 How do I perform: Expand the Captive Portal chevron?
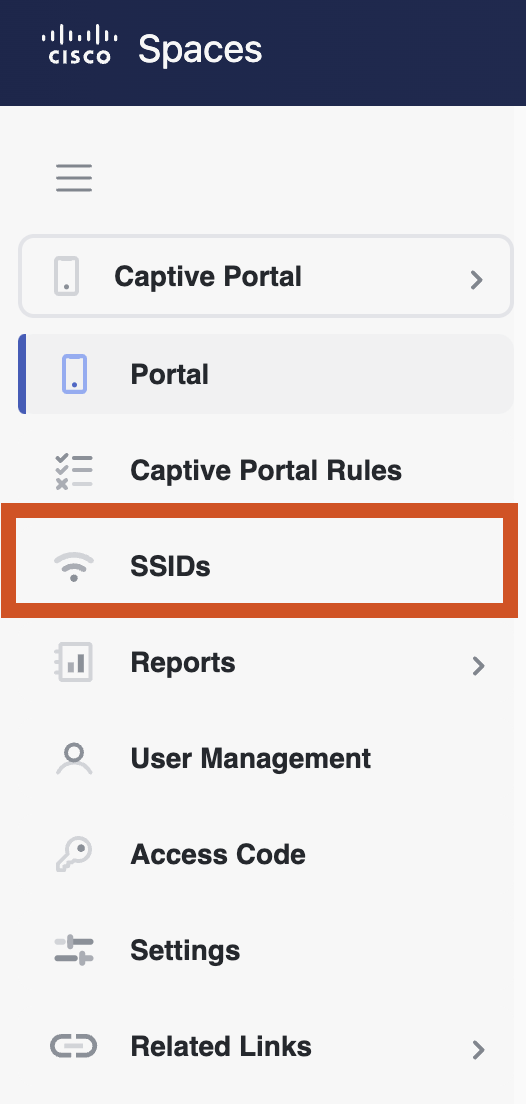click(x=477, y=280)
